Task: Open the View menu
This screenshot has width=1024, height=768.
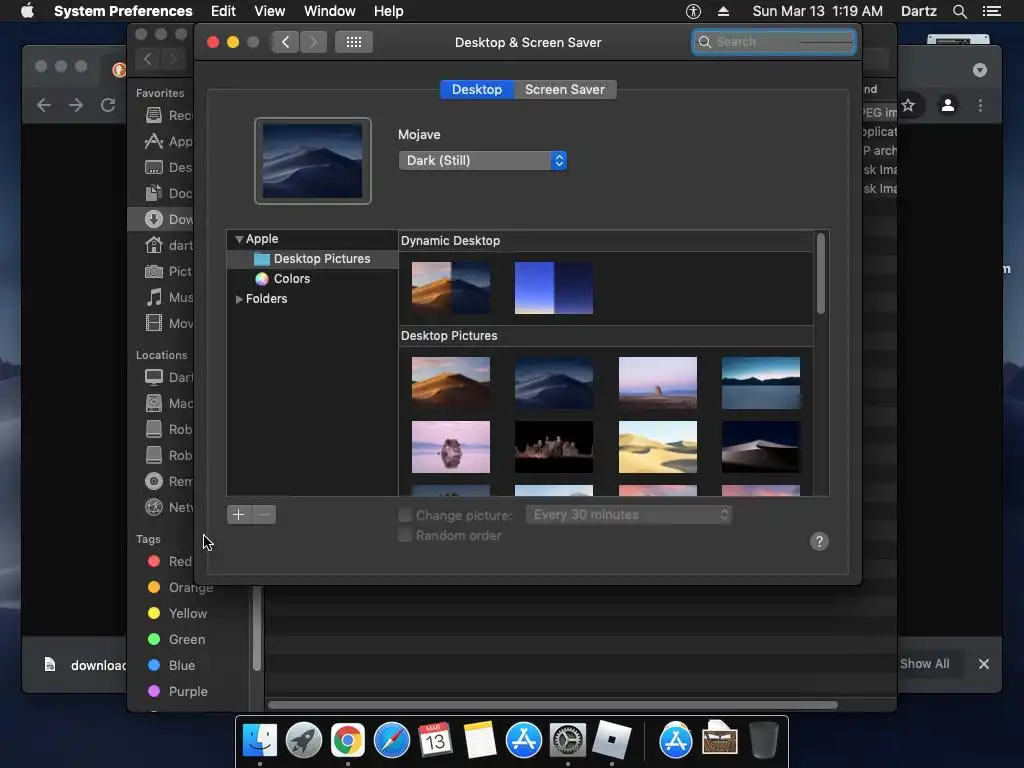Action: (x=270, y=11)
